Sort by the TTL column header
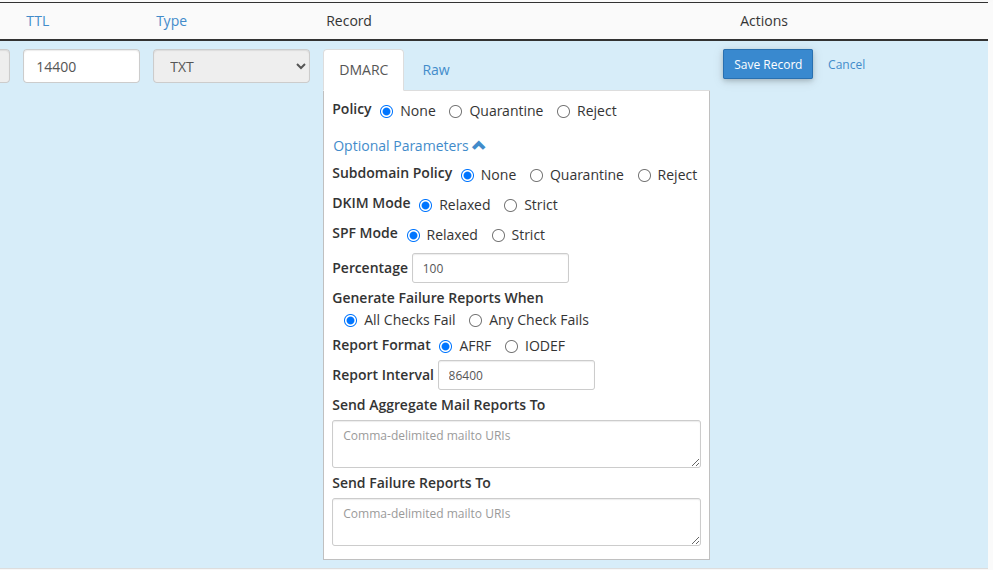 pyautogui.click(x=37, y=21)
